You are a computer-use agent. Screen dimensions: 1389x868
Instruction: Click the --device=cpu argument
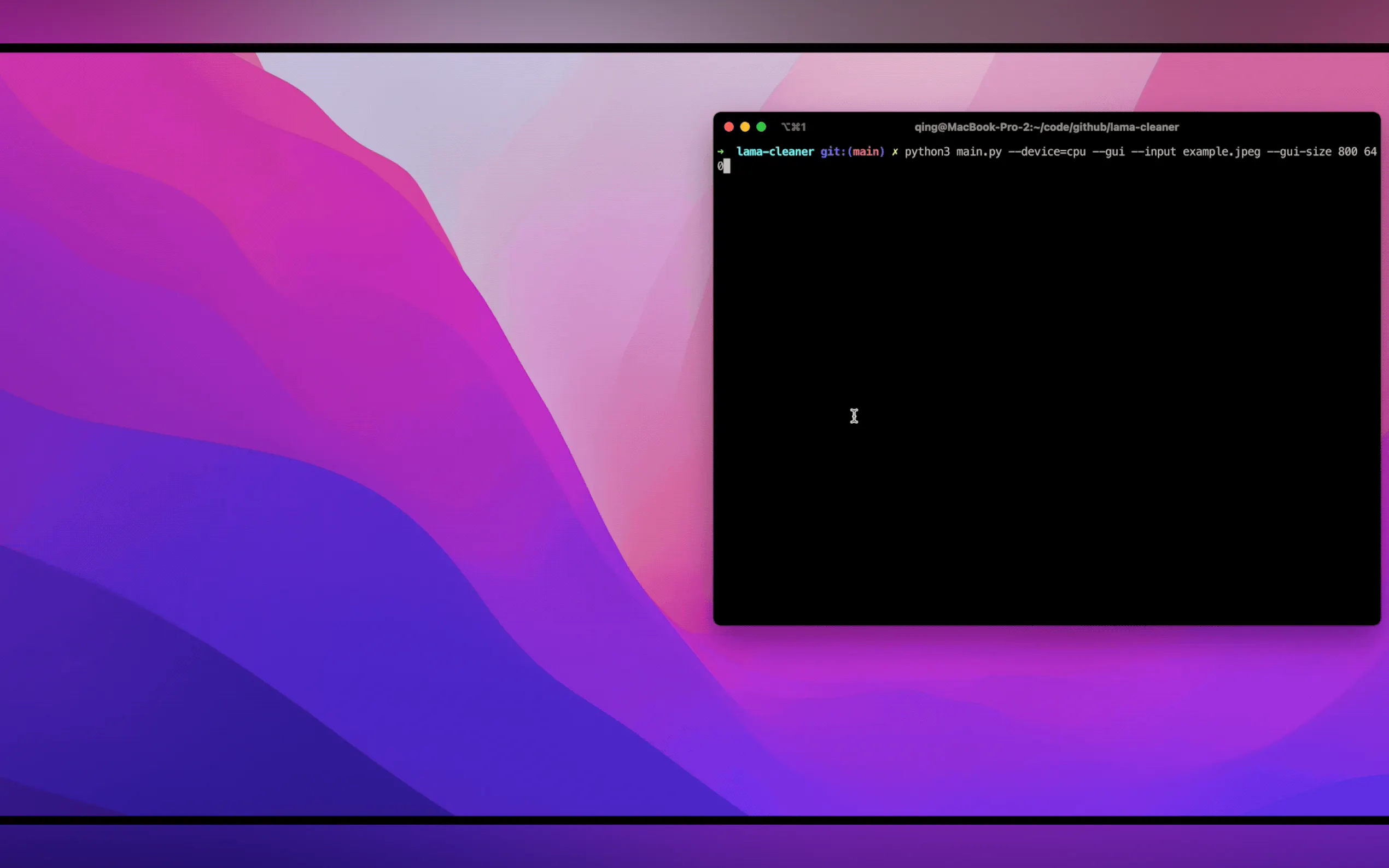[x=1047, y=151]
